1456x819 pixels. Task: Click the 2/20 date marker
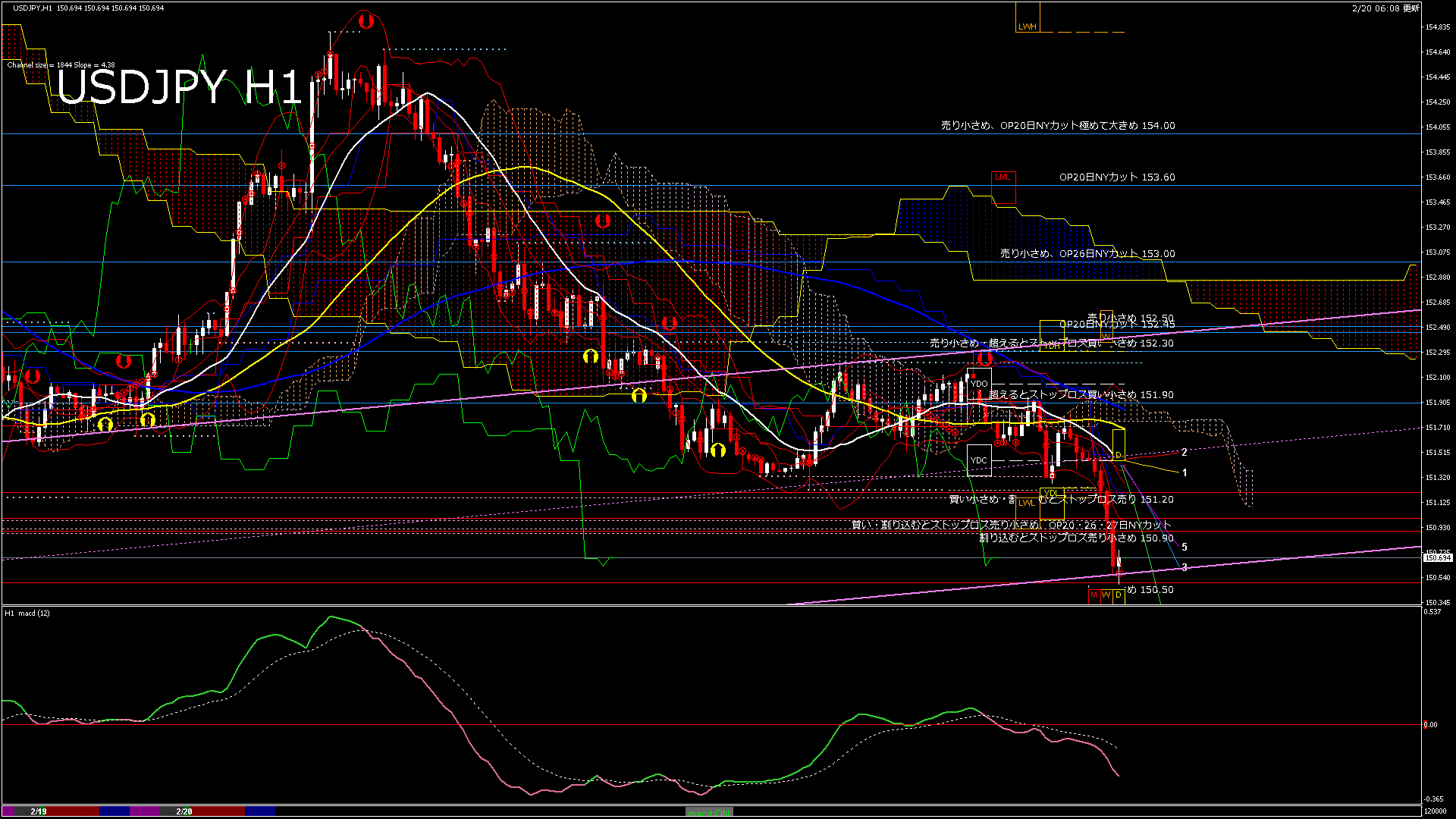click(184, 811)
